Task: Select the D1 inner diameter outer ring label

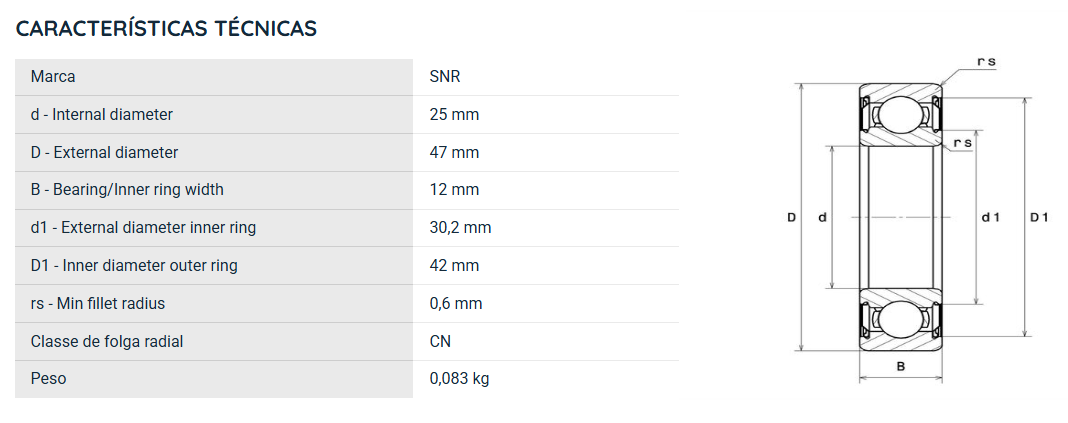Action: tap(134, 266)
